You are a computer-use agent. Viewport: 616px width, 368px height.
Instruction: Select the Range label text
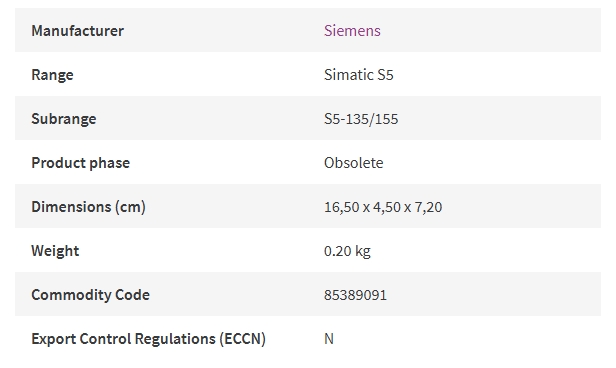point(52,75)
